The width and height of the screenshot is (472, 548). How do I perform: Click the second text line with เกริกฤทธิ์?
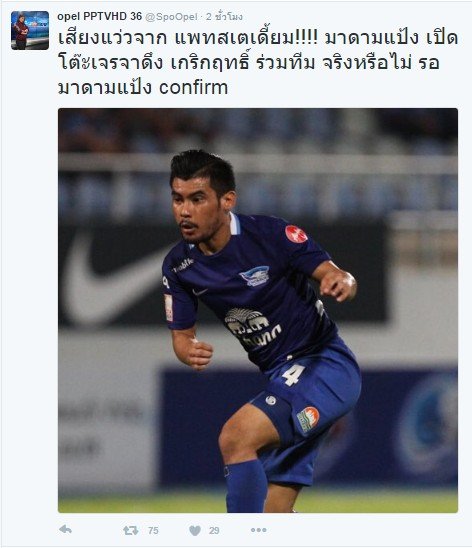(x=248, y=63)
